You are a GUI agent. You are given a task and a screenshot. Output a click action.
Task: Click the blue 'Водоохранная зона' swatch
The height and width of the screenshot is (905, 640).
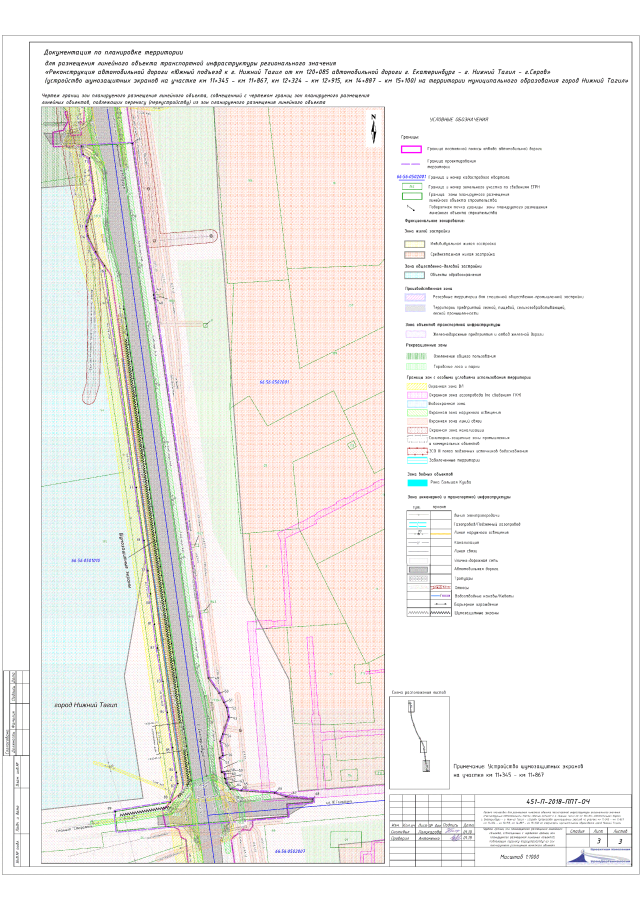[417, 404]
